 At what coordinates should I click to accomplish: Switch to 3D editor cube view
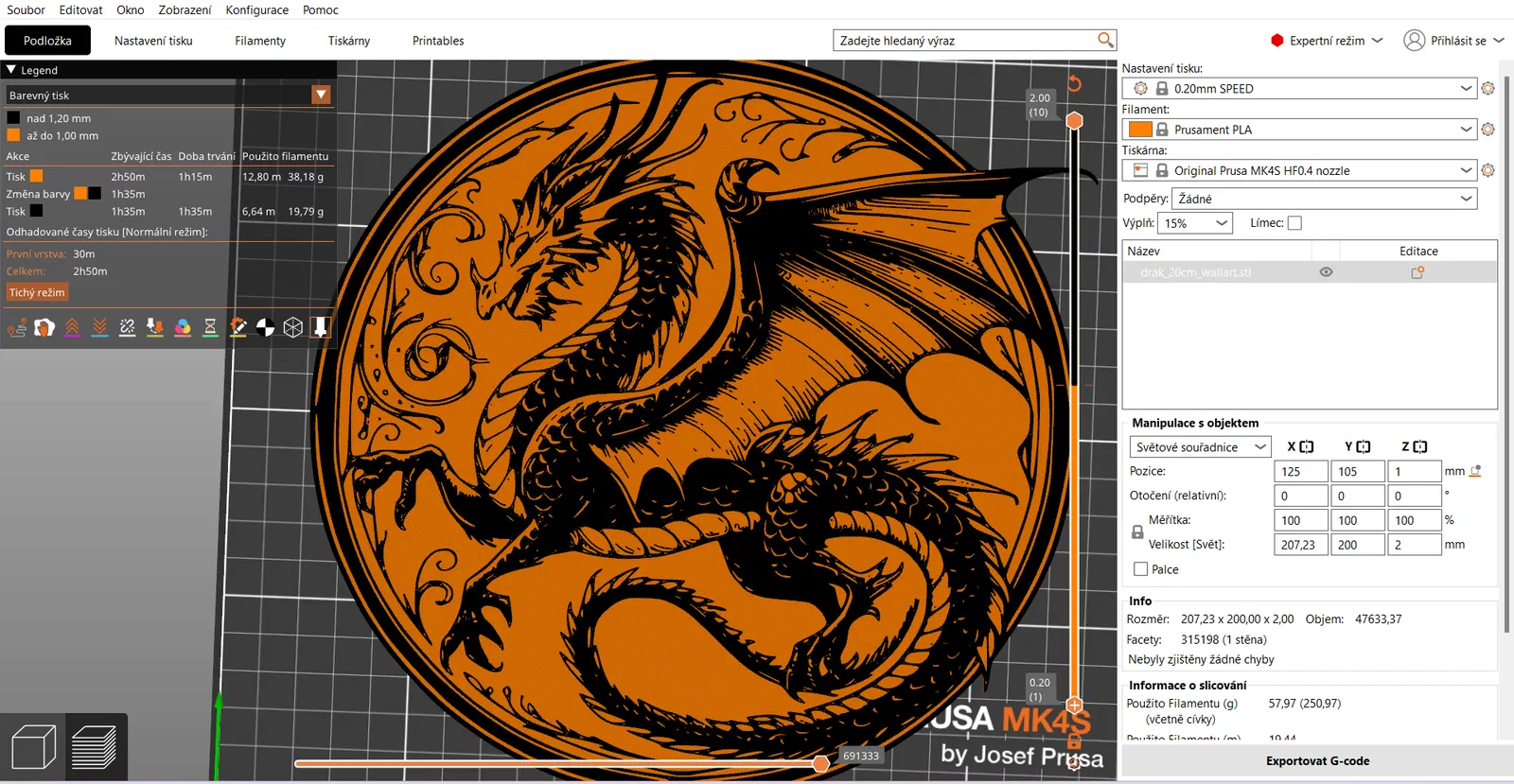(x=33, y=747)
